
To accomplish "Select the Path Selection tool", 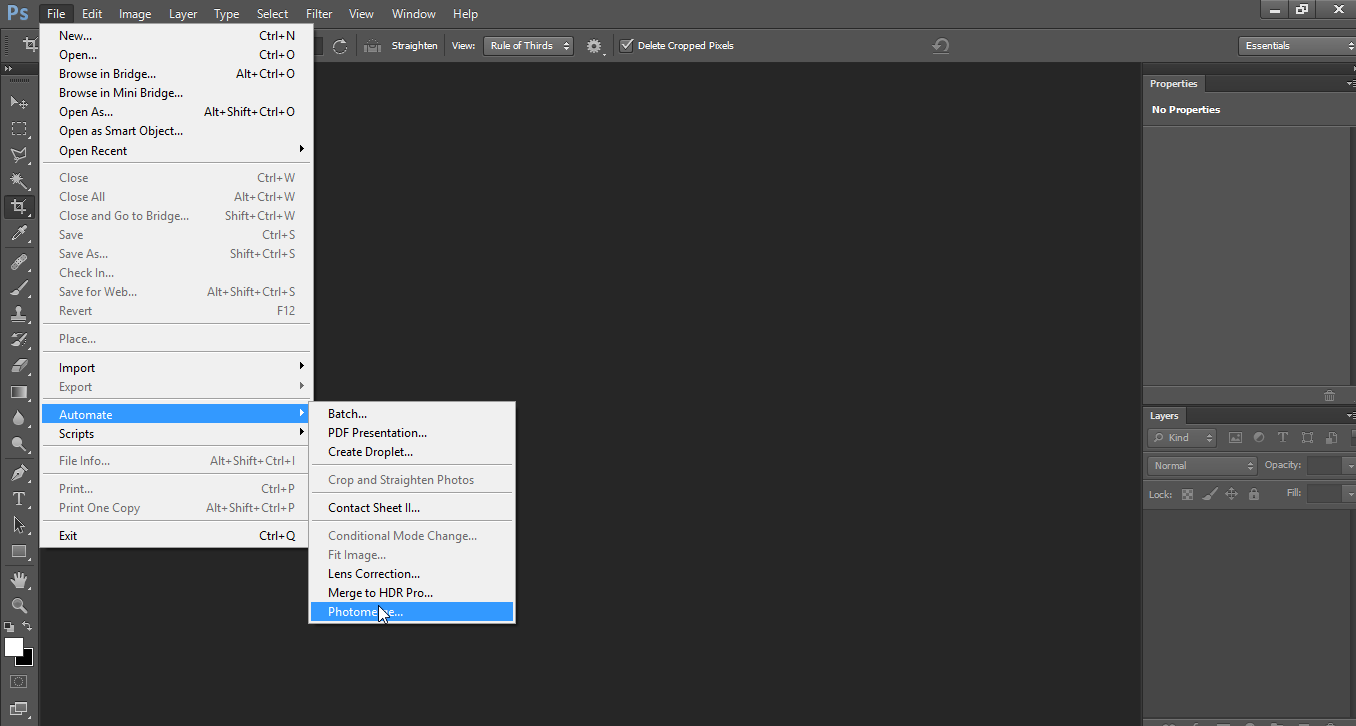I will [x=19, y=525].
